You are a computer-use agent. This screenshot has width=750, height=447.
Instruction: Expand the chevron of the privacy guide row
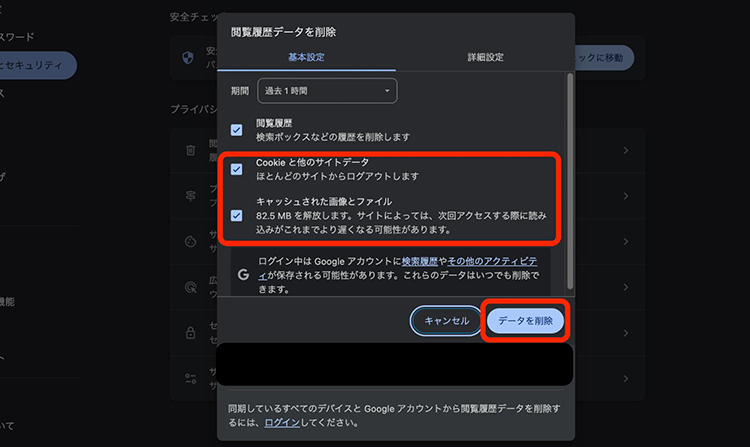click(x=626, y=196)
